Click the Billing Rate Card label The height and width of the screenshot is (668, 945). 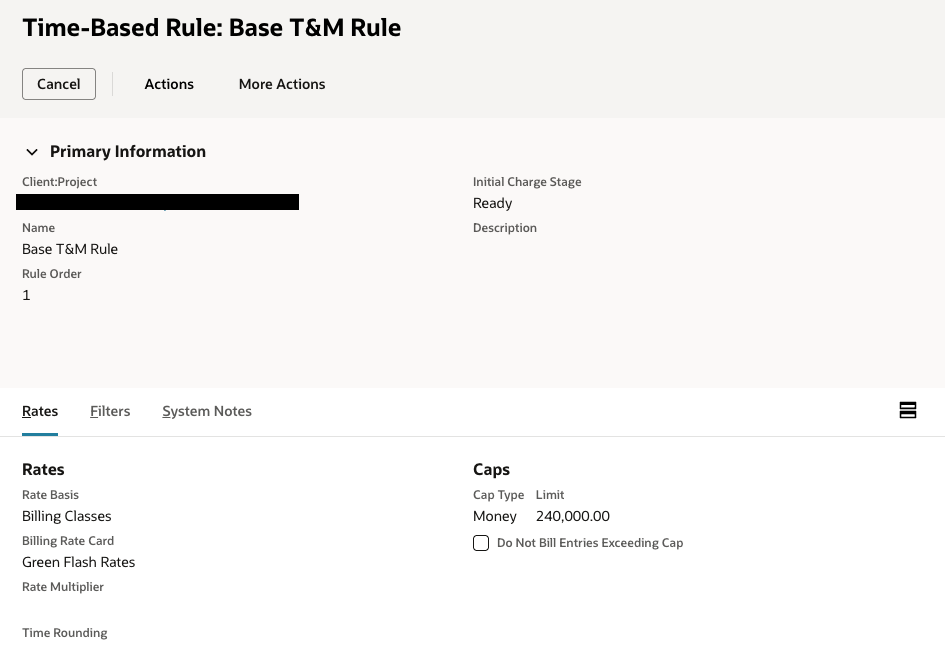[68, 541]
